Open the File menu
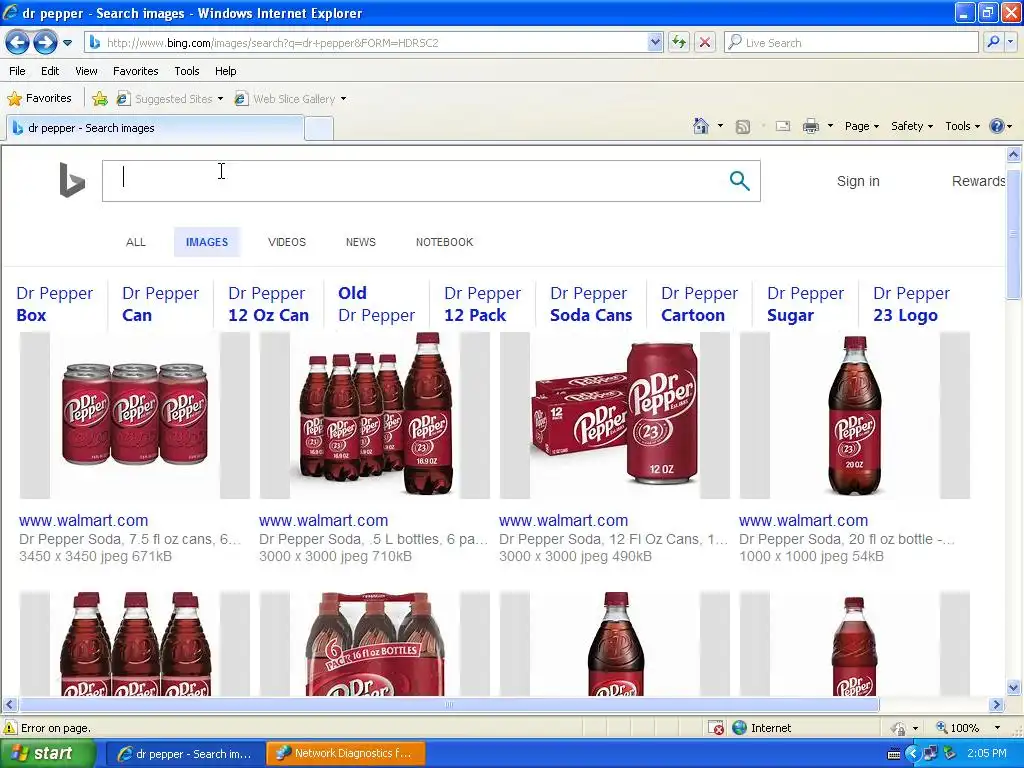Viewport: 1024px width, 768px height. click(18, 71)
